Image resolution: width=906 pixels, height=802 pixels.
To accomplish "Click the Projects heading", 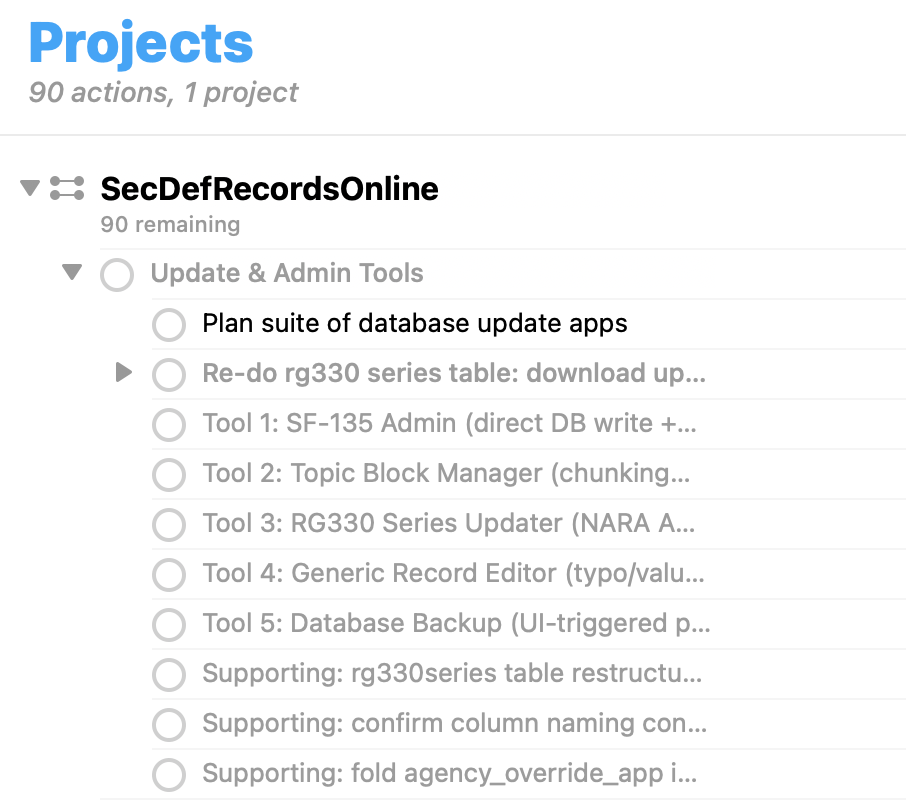I will 141,44.
